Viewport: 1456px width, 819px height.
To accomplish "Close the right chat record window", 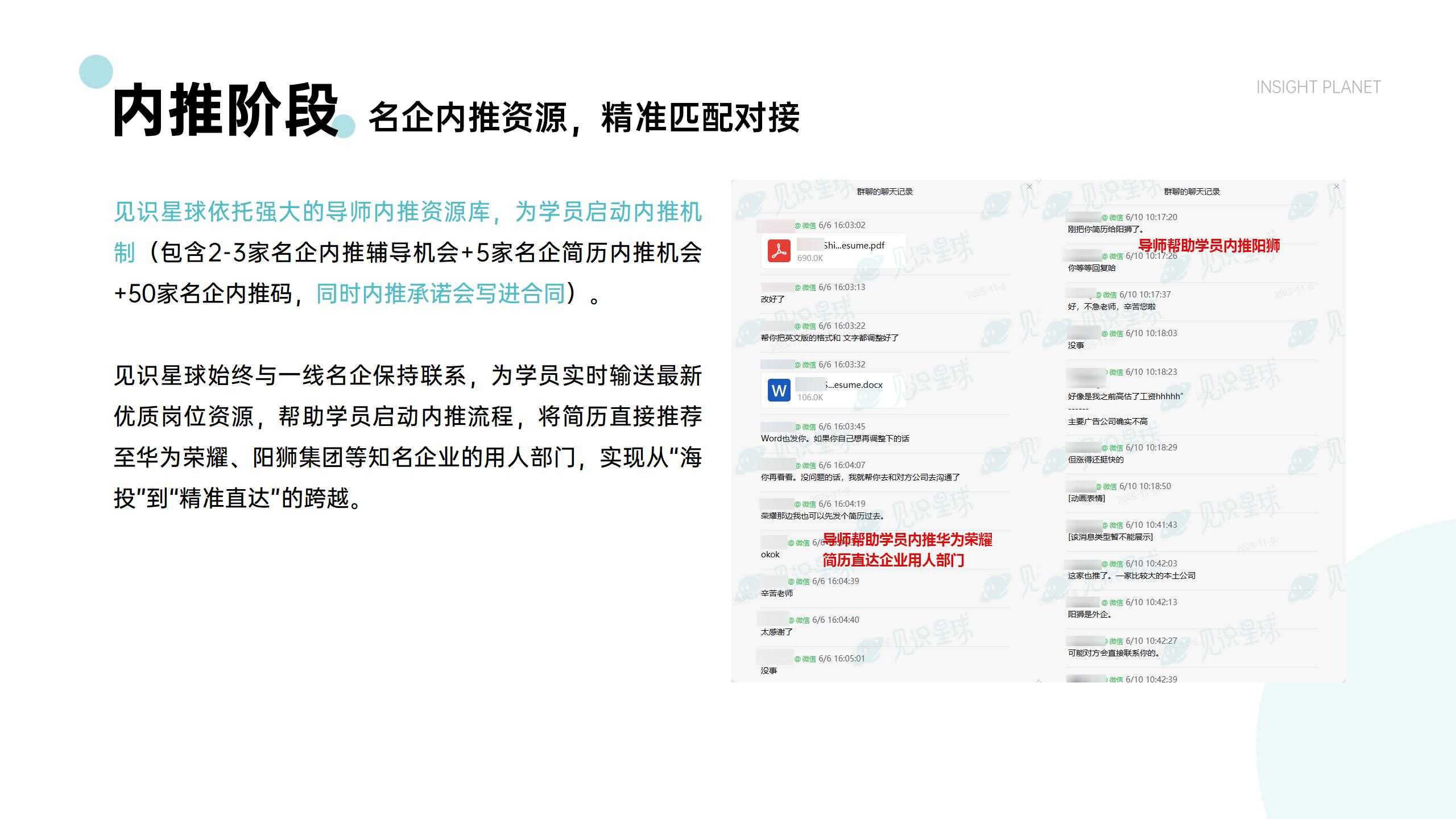I will click(x=1336, y=187).
